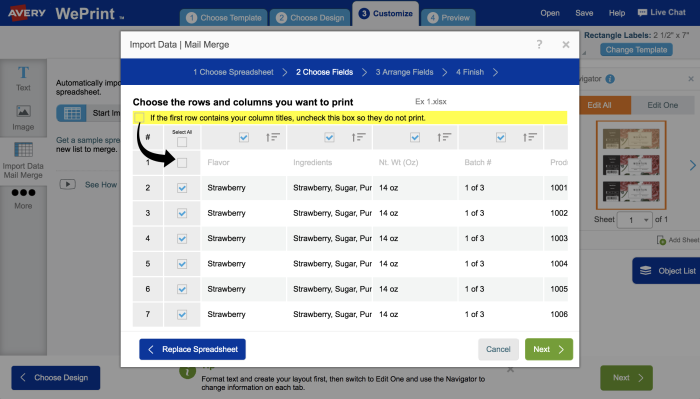Image resolution: width=700 pixels, height=399 pixels.
Task: Sort the Batch # column
Action: (530, 137)
